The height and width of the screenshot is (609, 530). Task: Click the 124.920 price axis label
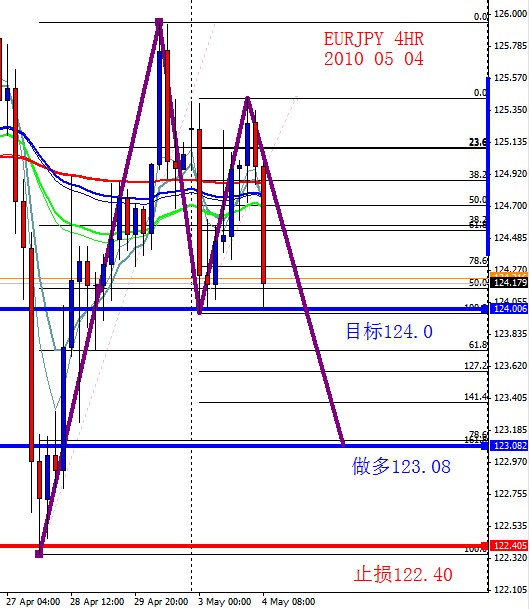coord(511,174)
